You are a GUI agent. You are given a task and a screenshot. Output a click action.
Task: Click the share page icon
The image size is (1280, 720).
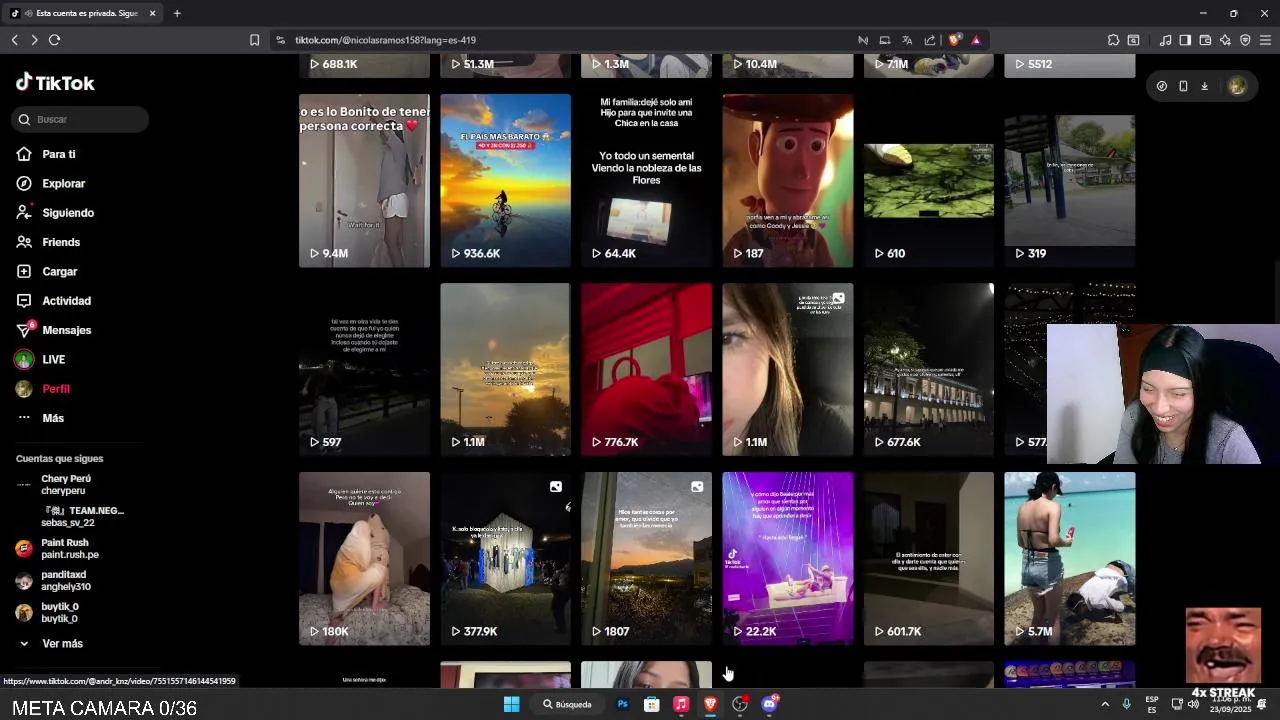(x=930, y=40)
